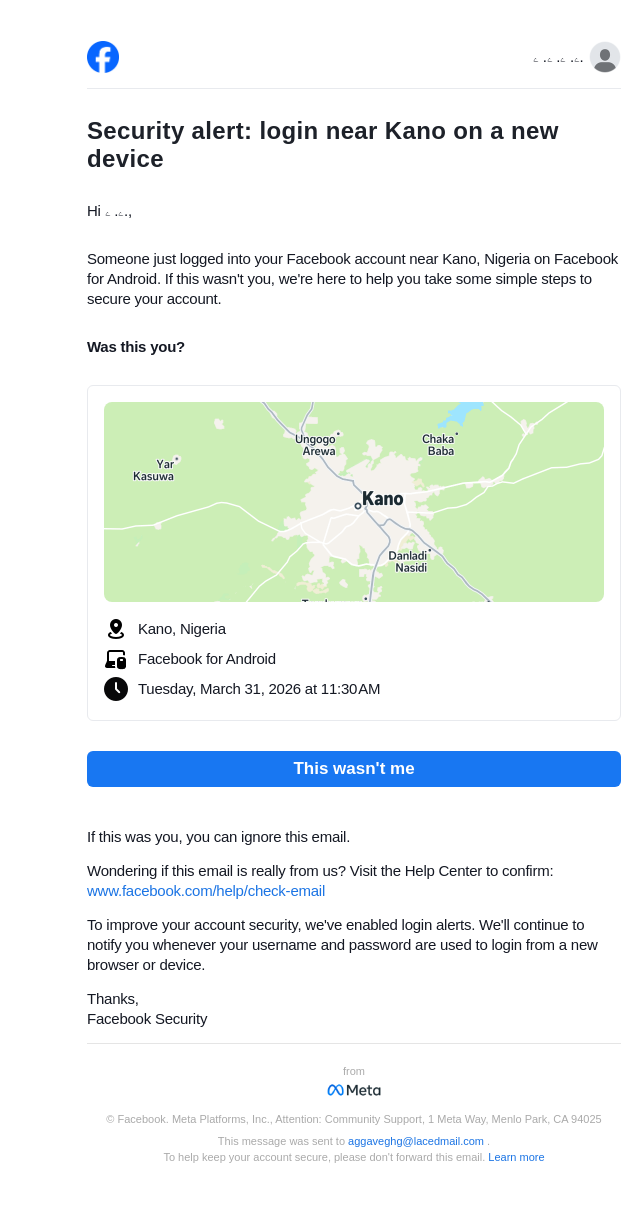Click the "Facebook for Android" device text
Viewport: 624px width, 1213px height.
click(x=207, y=659)
